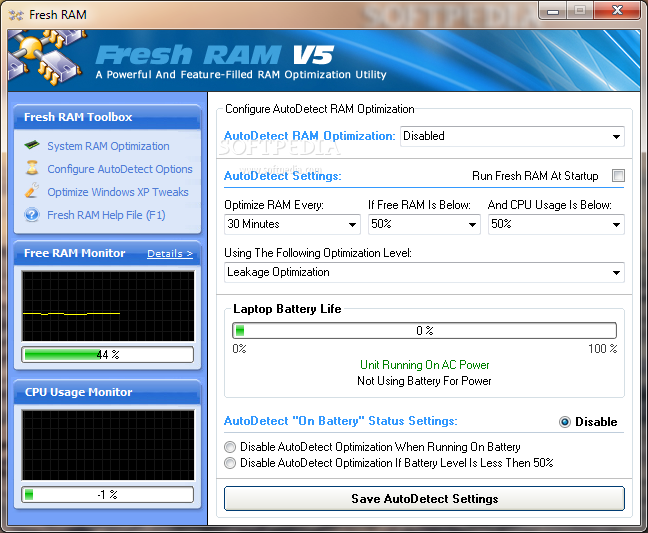
Task: Click the question mark help icon
Action: (x=32, y=215)
